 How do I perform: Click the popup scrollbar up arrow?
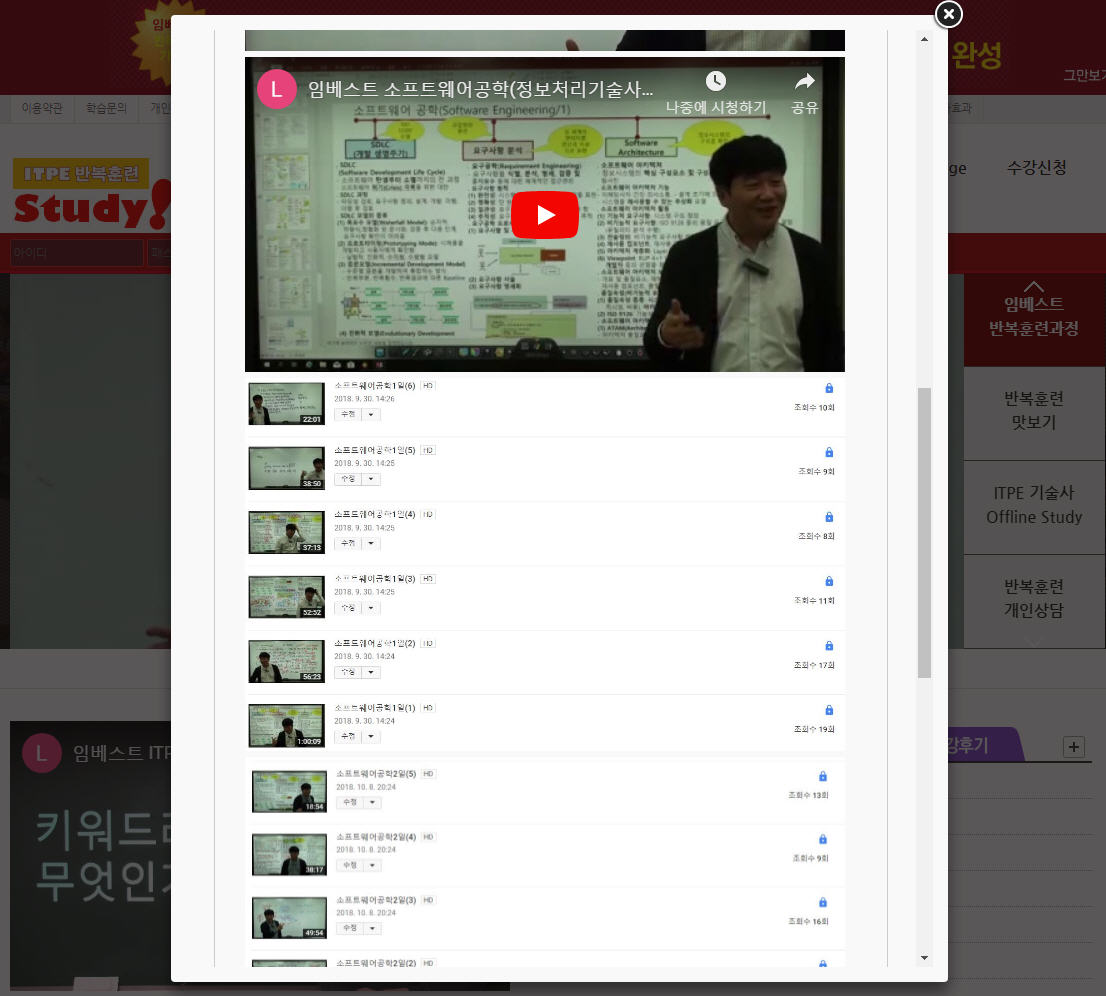pyautogui.click(x=924, y=40)
